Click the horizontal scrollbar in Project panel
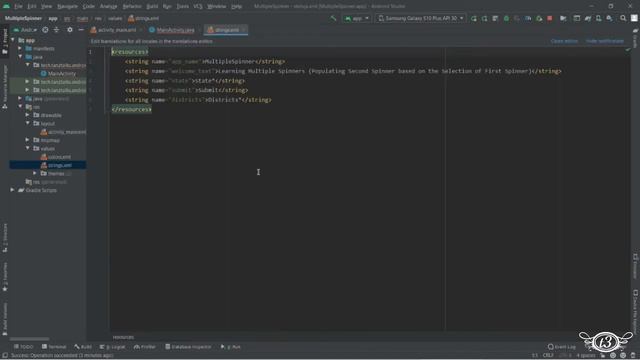The image size is (640, 360). [29, 339]
